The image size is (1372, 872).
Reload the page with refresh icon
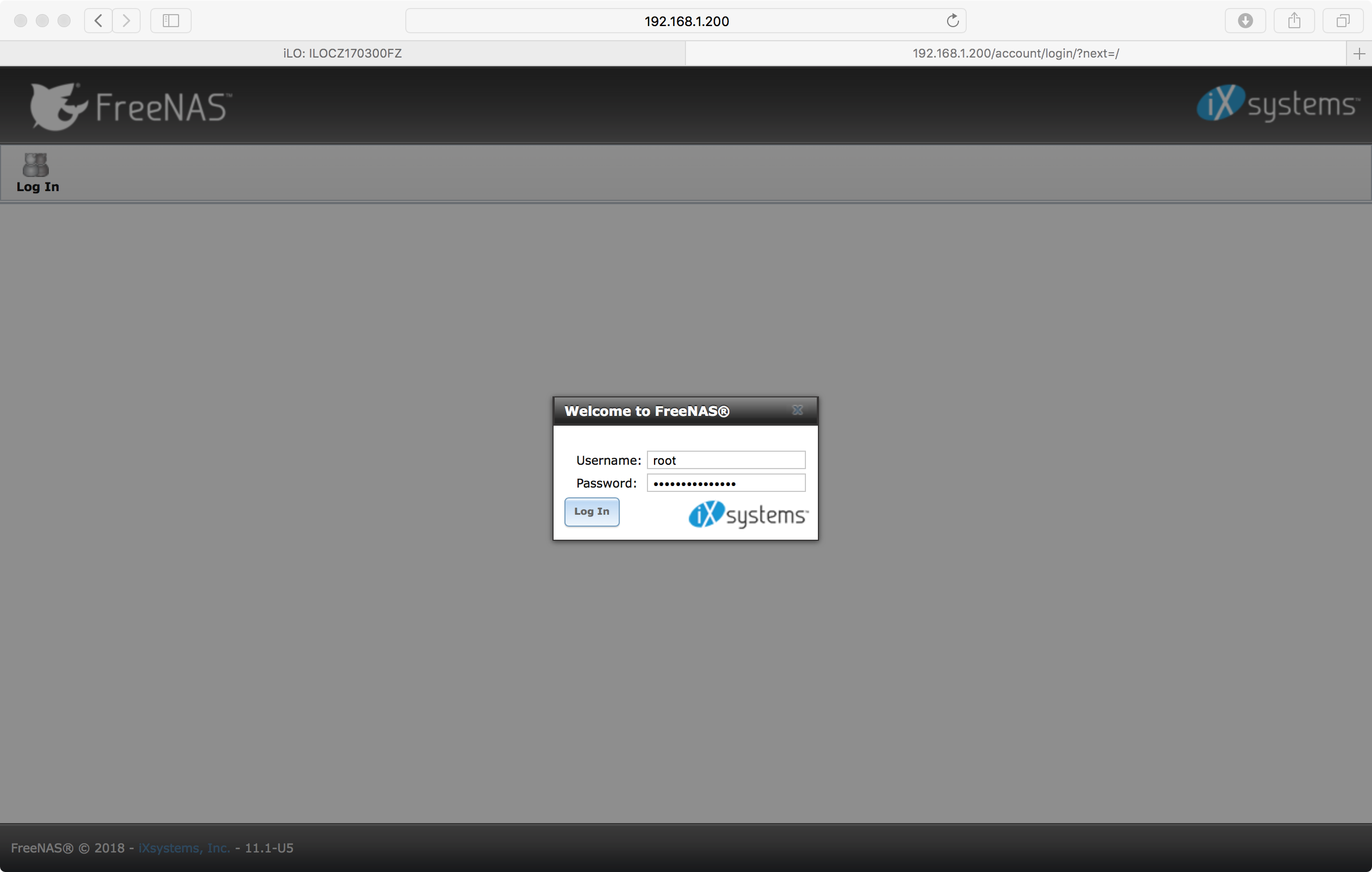[952, 21]
